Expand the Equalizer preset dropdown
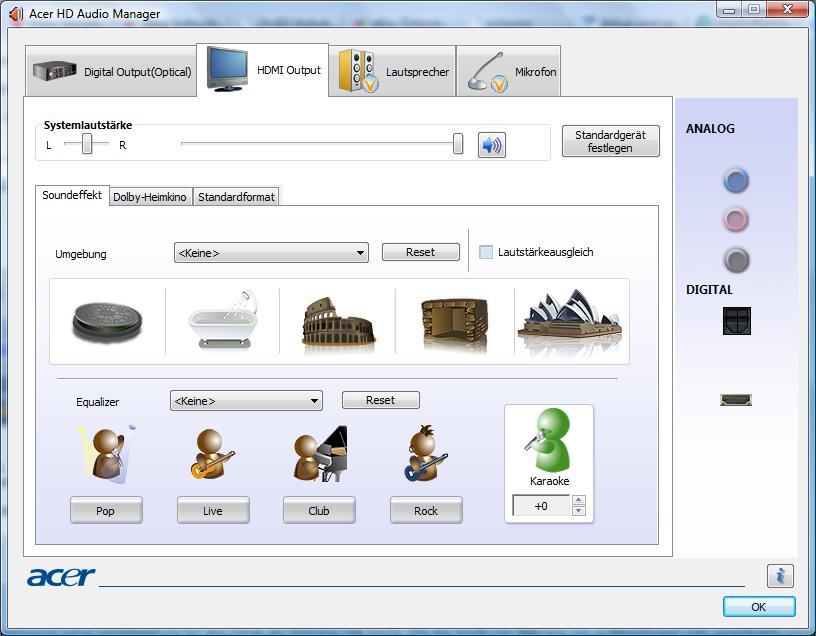This screenshot has height=636, width=816. (x=246, y=401)
